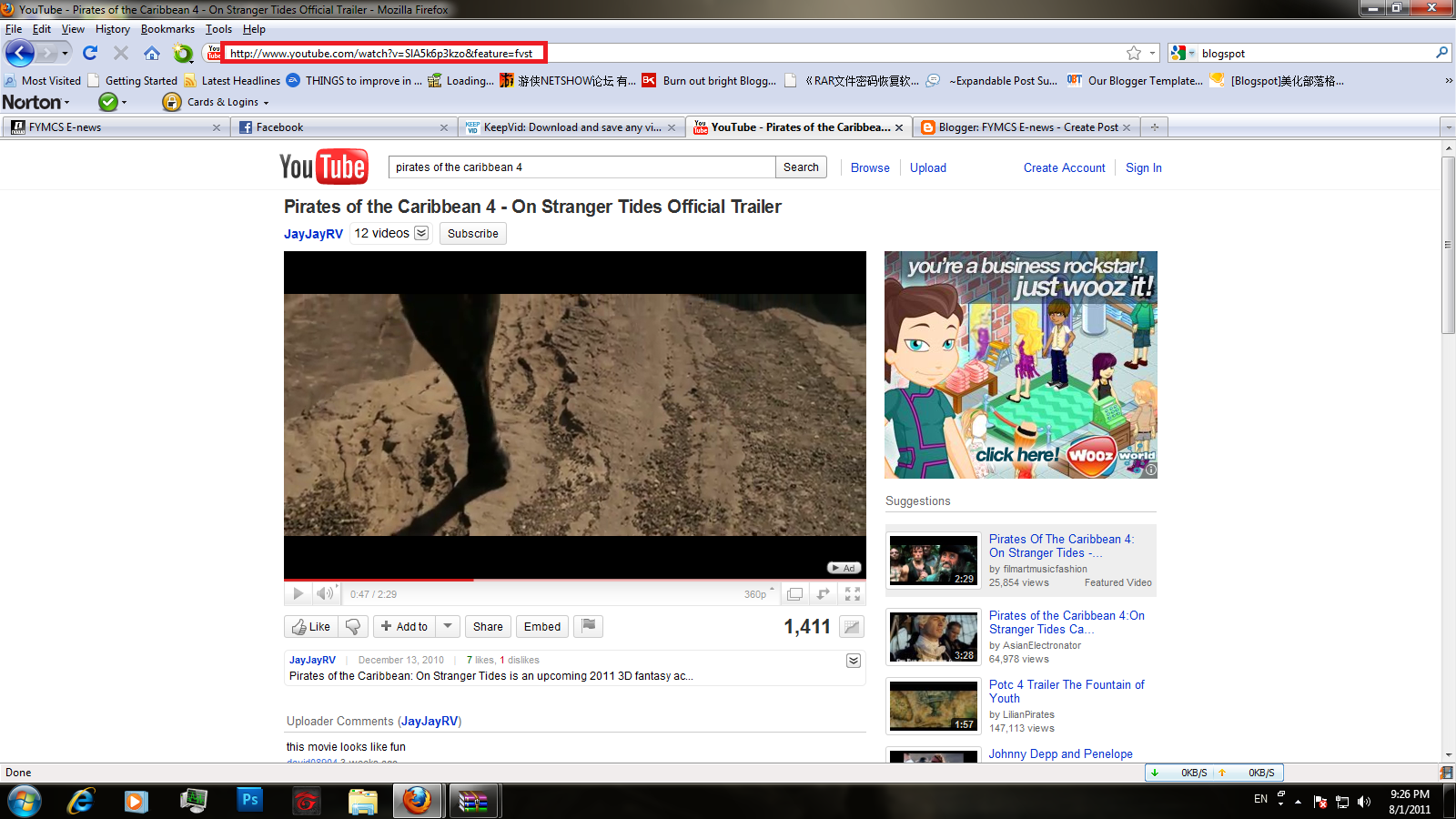Mute the video using the speaker icon
This screenshot has width=1456, height=819.
pyautogui.click(x=325, y=594)
